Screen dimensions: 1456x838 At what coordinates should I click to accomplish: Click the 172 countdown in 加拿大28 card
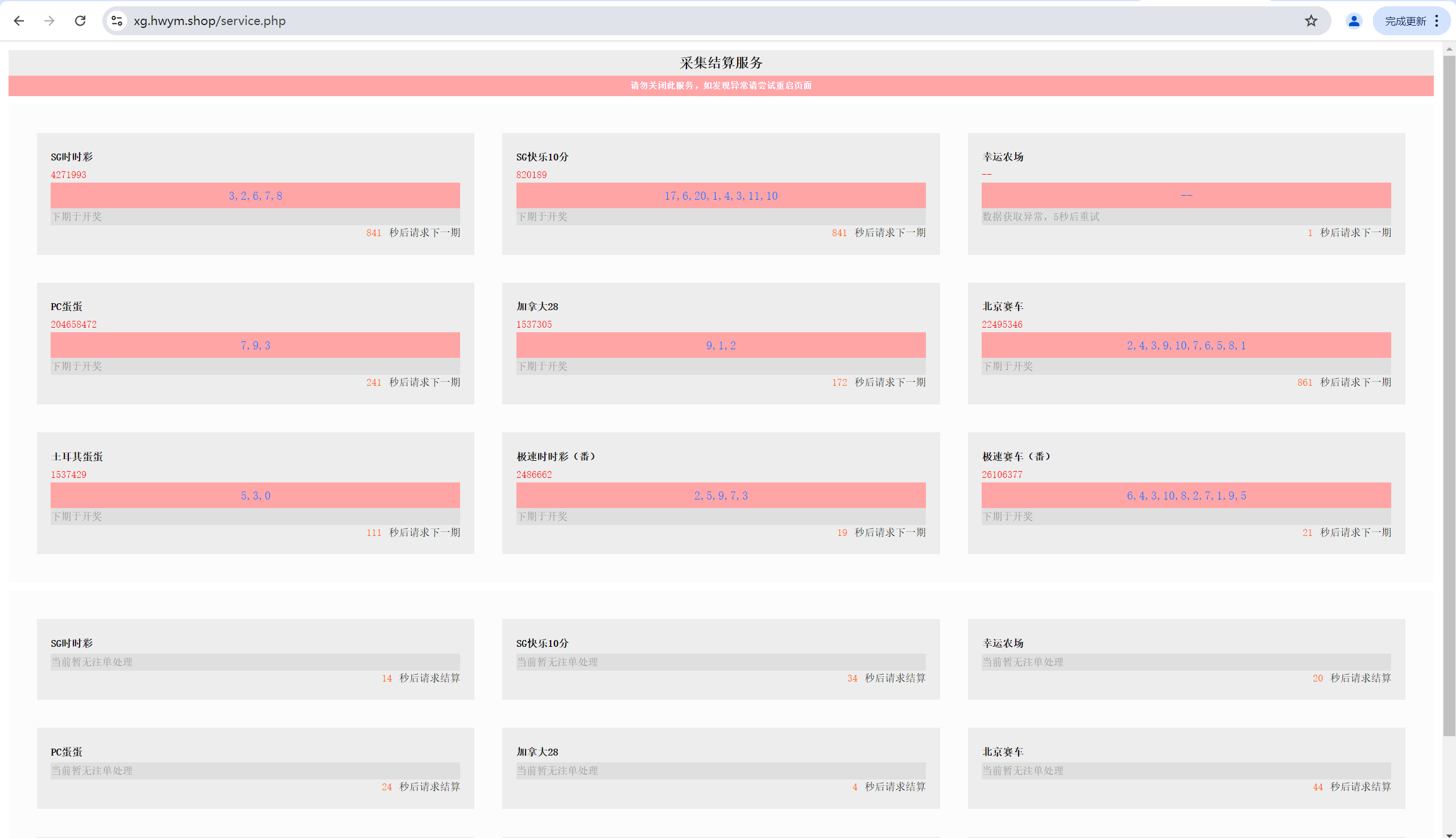(x=839, y=383)
